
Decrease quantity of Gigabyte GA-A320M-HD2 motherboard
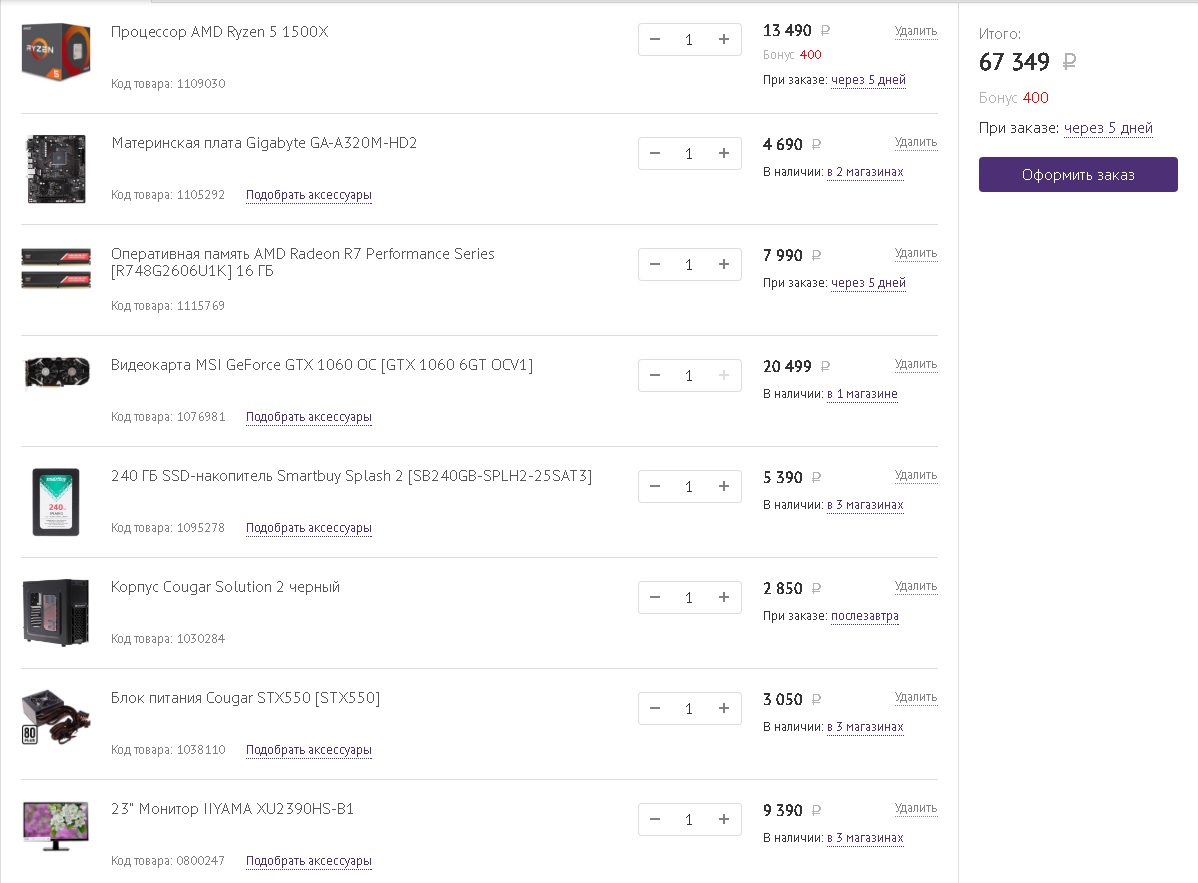point(655,153)
